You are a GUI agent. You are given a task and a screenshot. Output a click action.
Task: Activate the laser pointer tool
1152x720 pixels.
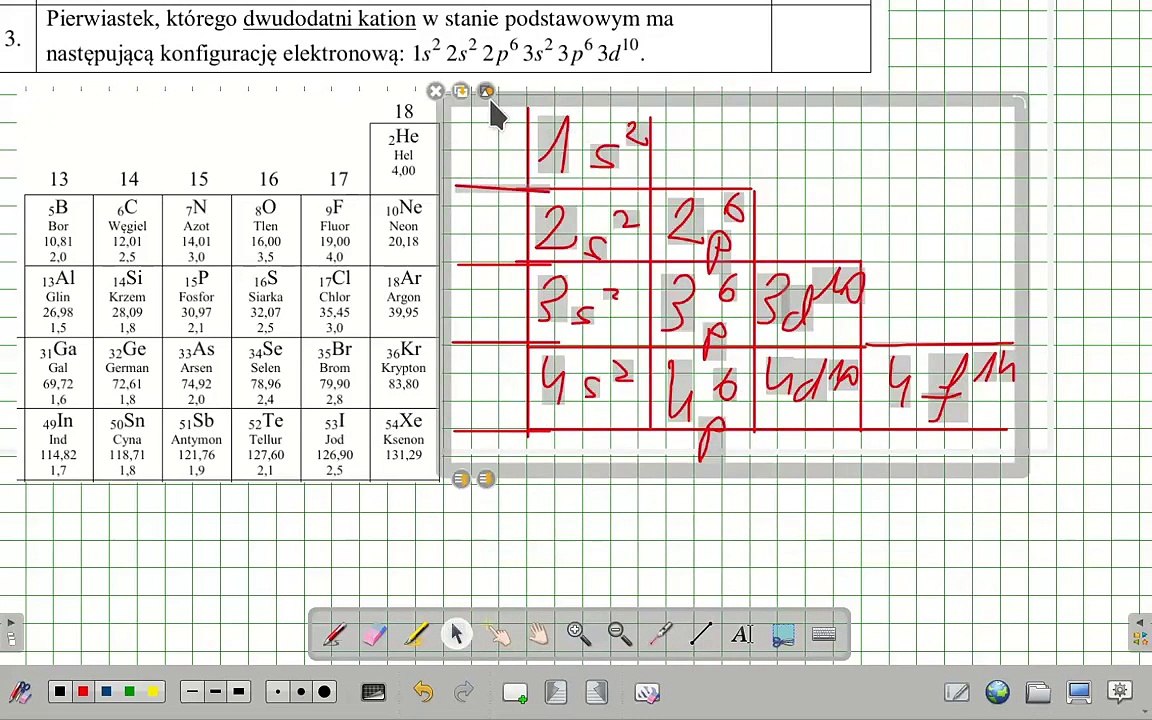pyautogui.click(x=660, y=633)
